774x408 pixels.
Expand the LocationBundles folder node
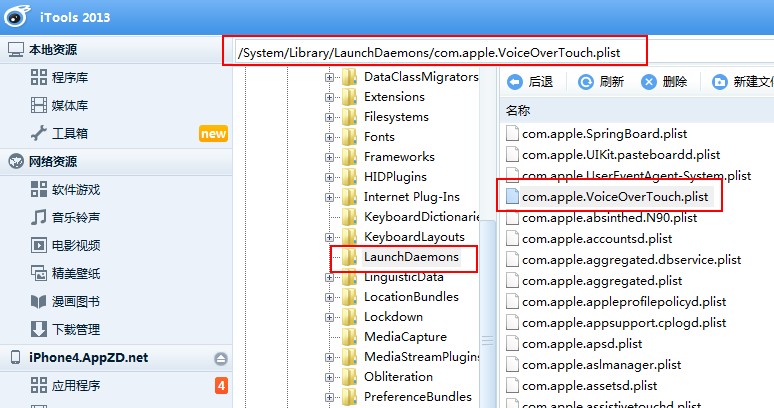click(329, 297)
